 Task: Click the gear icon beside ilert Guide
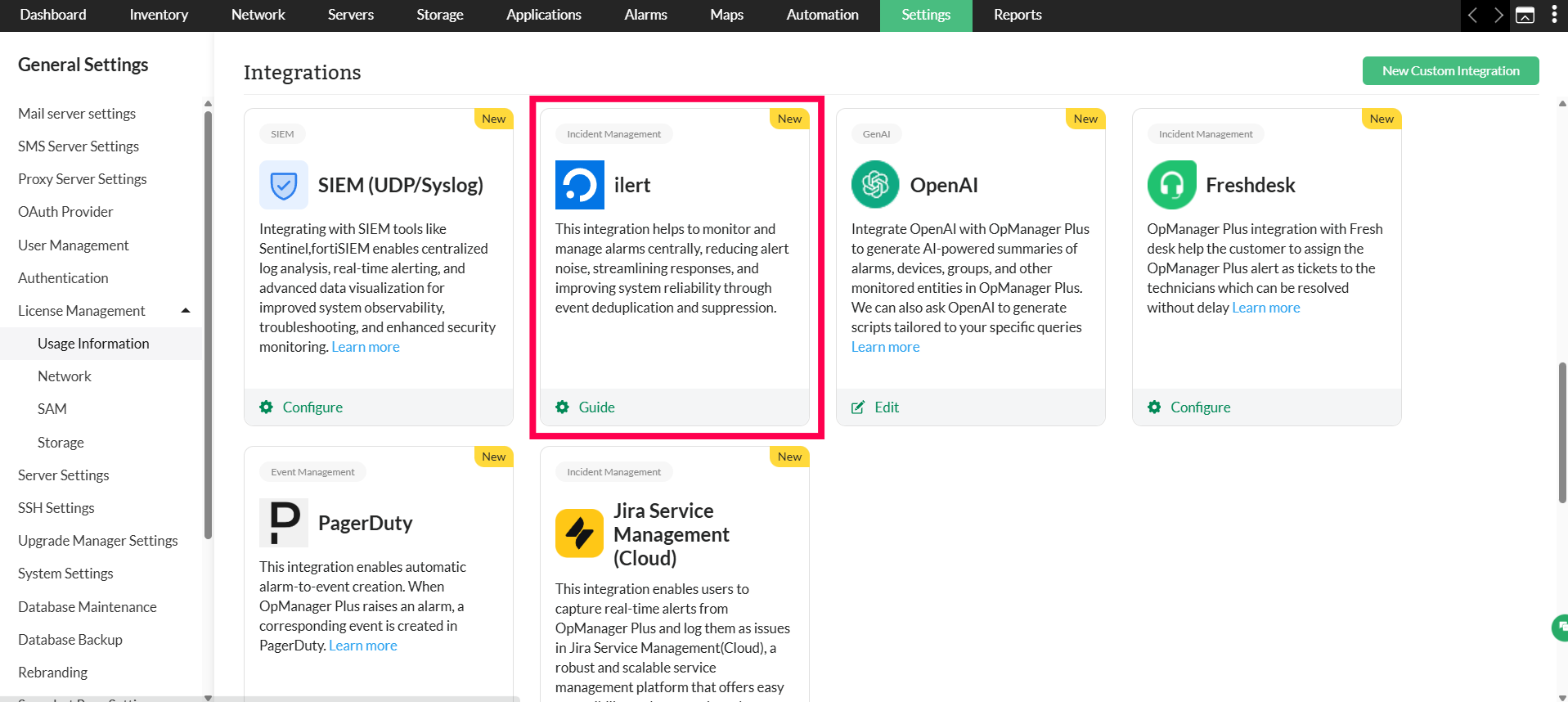coord(562,407)
